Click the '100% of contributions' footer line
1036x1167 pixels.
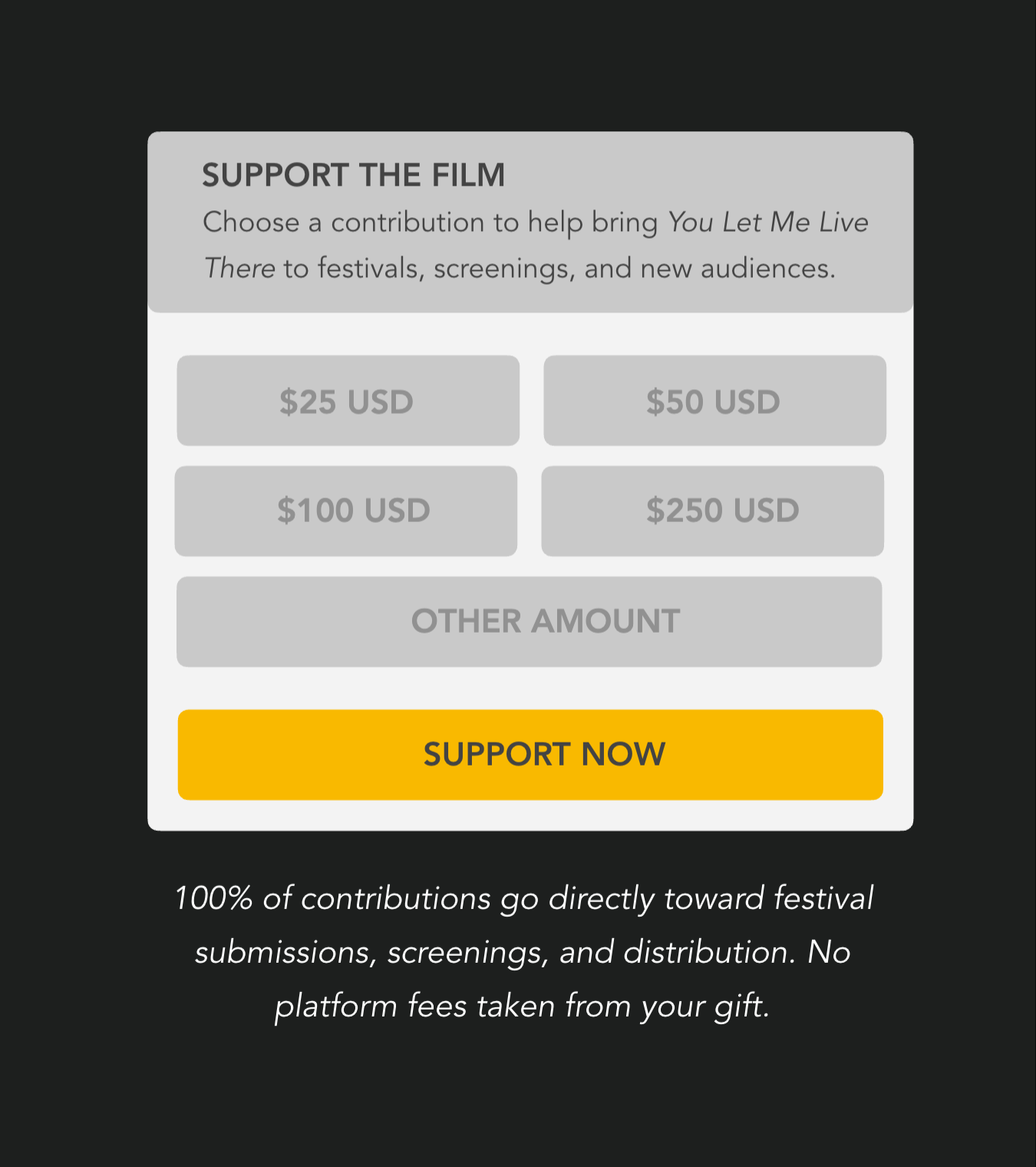[523, 898]
